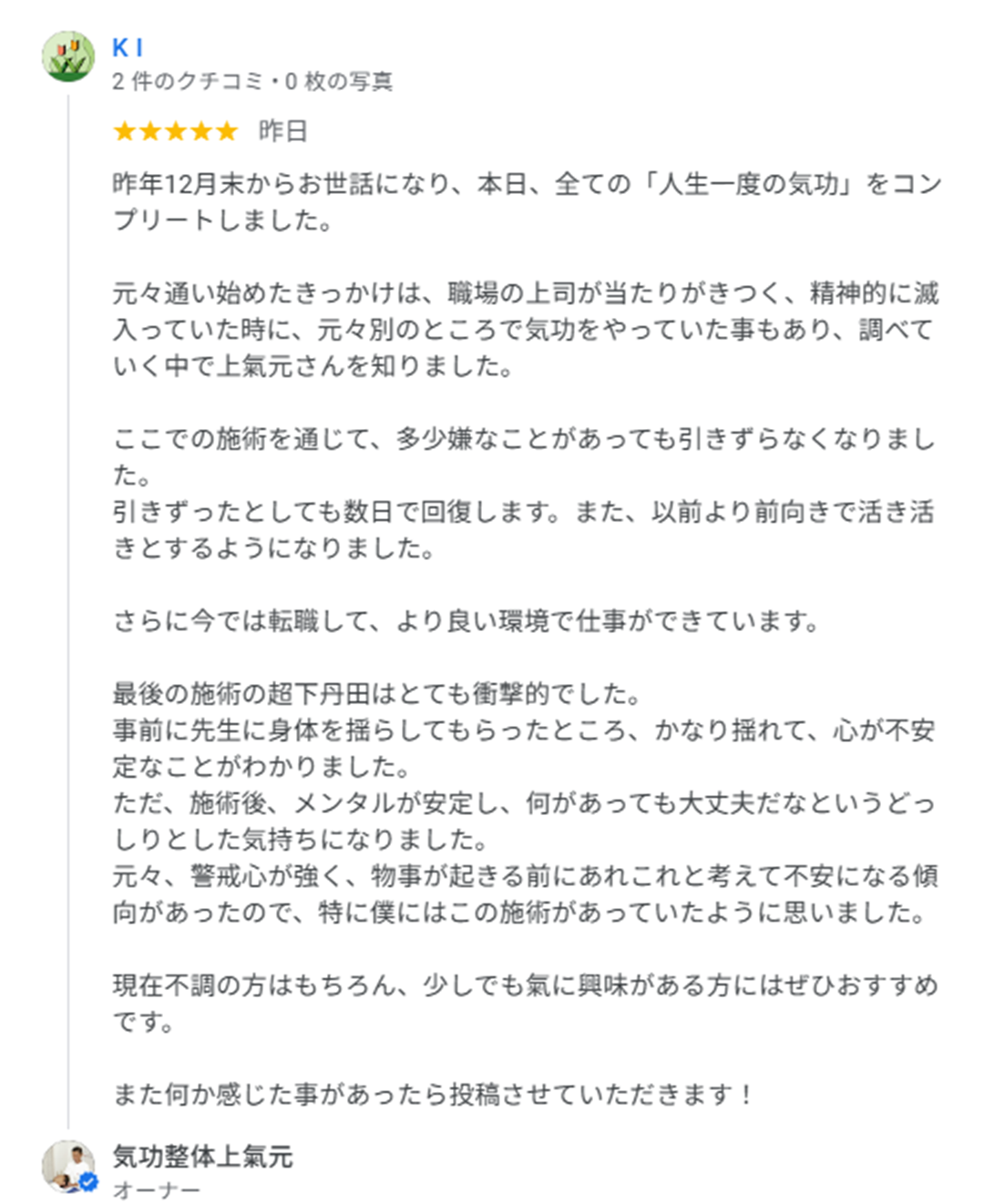The width and height of the screenshot is (984, 1204).
Task: Click the line beginning 現在不調の方はもちろん
Action: click(525, 986)
